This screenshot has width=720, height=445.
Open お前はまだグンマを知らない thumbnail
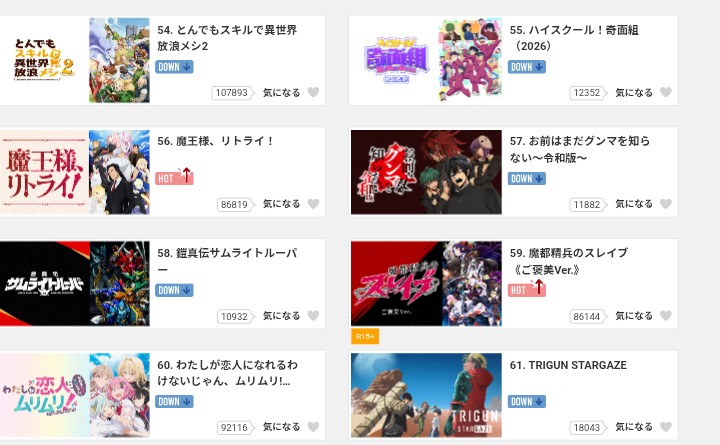[426, 172]
